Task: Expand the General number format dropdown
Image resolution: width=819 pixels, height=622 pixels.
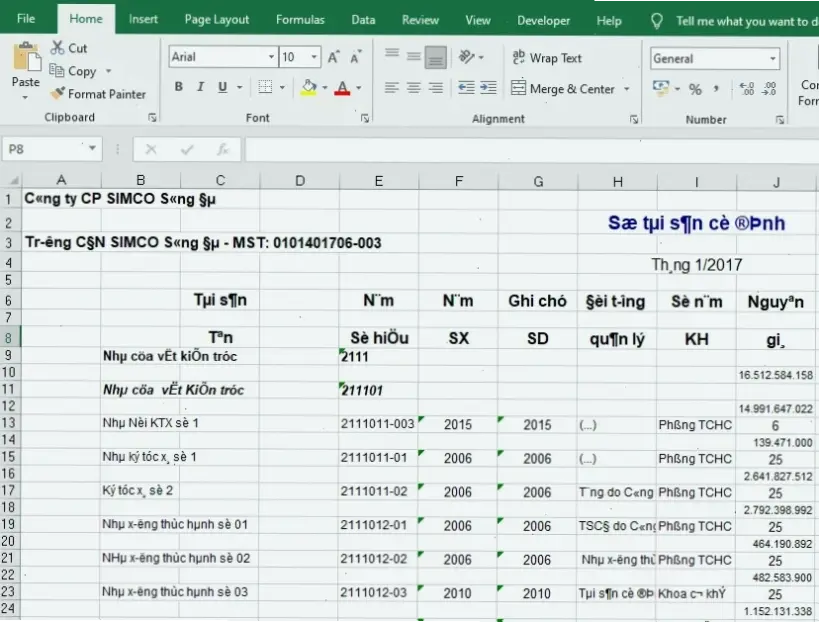Action: coord(773,59)
